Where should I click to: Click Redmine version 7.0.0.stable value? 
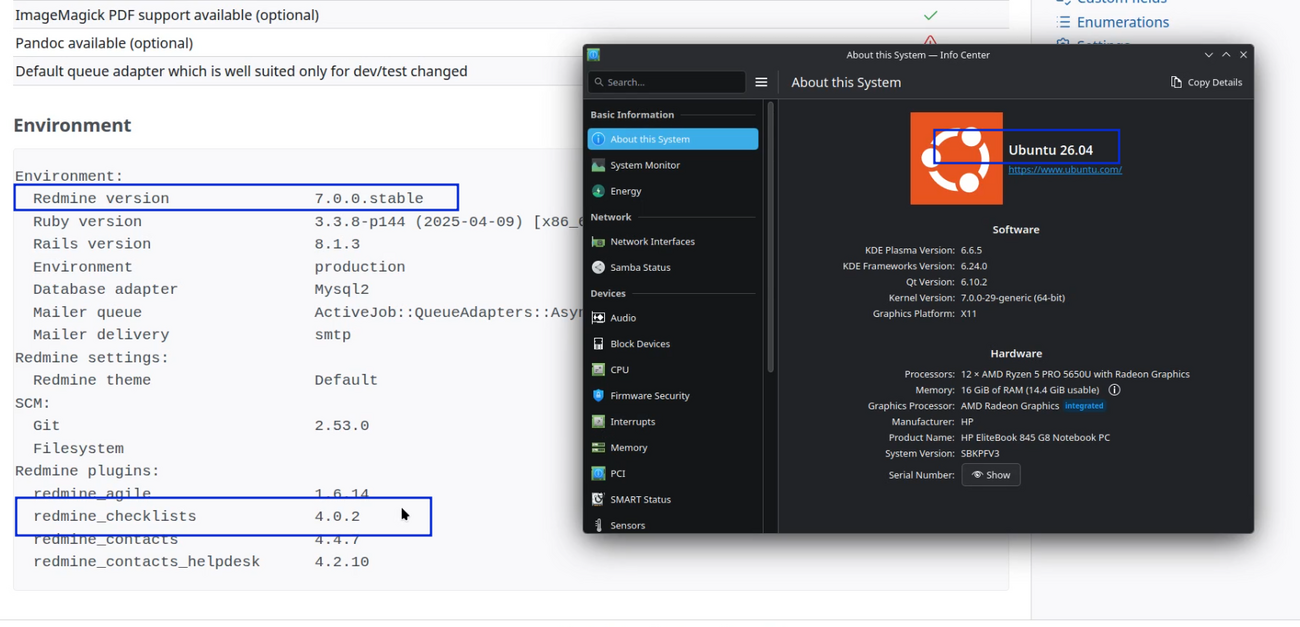(x=369, y=199)
